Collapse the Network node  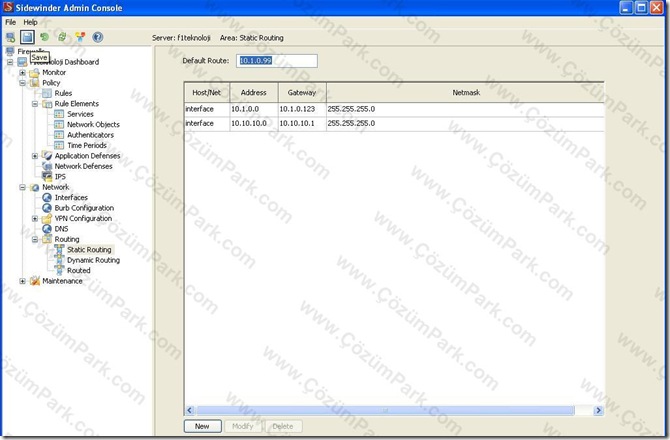coord(22,187)
